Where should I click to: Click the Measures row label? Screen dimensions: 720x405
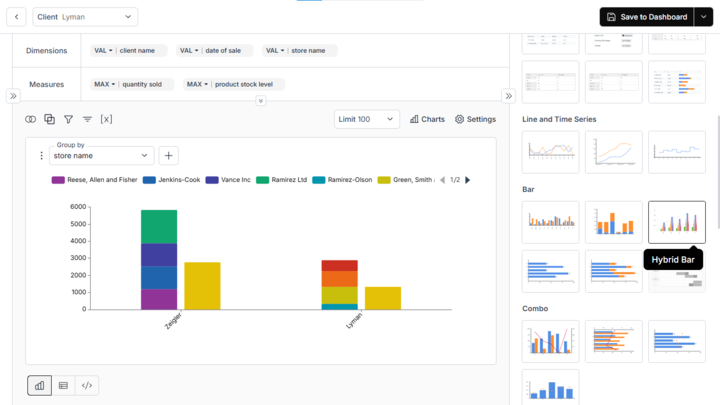click(46, 84)
